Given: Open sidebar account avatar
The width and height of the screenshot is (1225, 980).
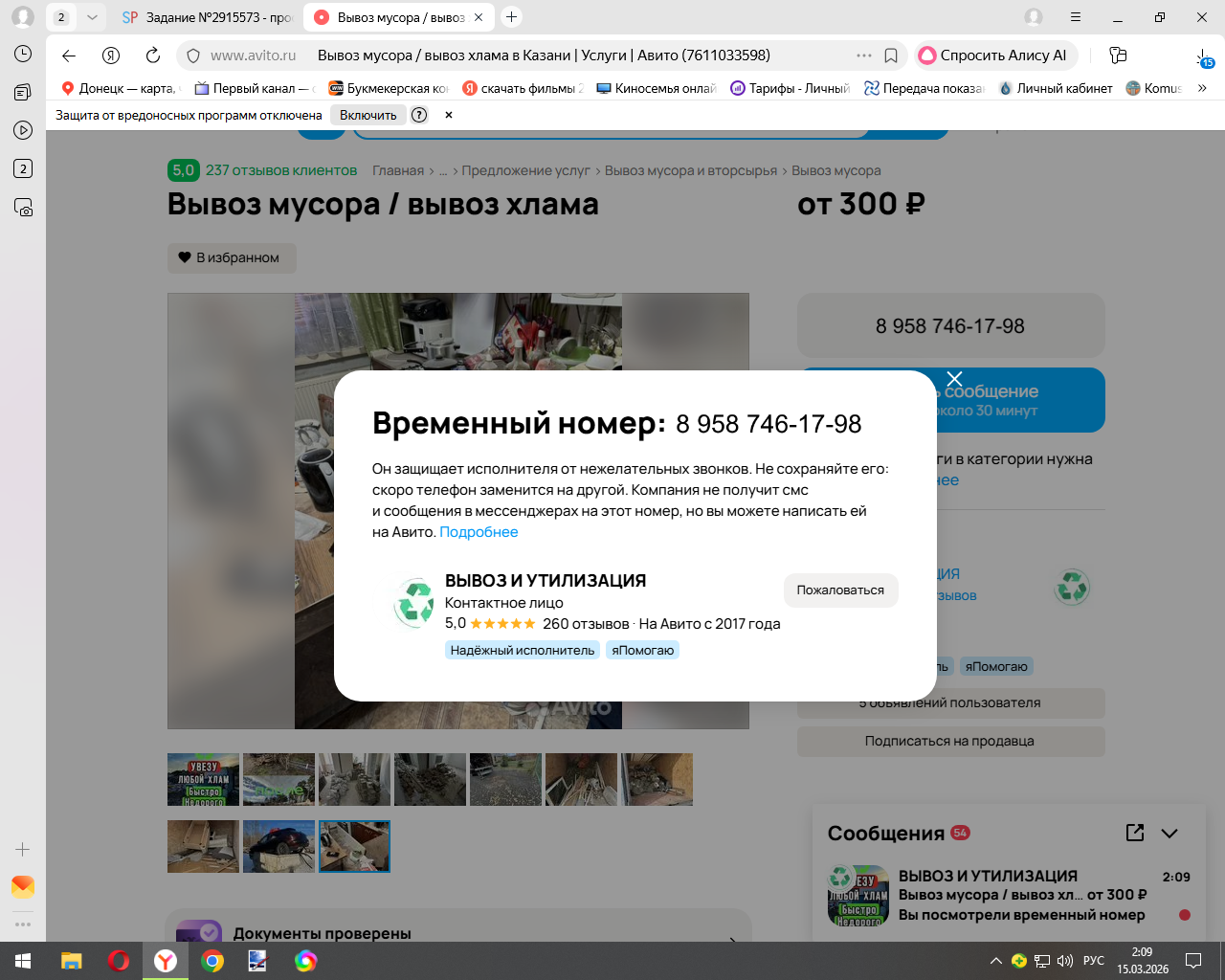Looking at the screenshot, I should pyautogui.click(x=23, y=17).
